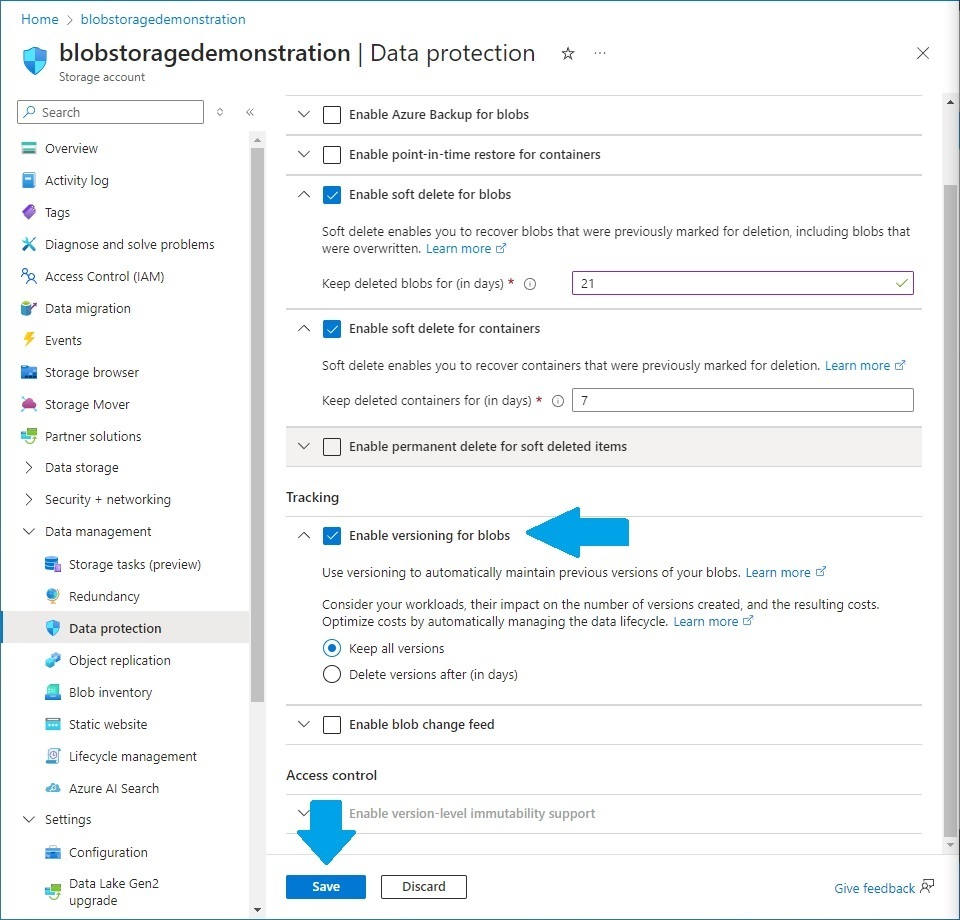Collapse the versioning for blobs section chevron
Screen dimensions: 960x920
304,535
